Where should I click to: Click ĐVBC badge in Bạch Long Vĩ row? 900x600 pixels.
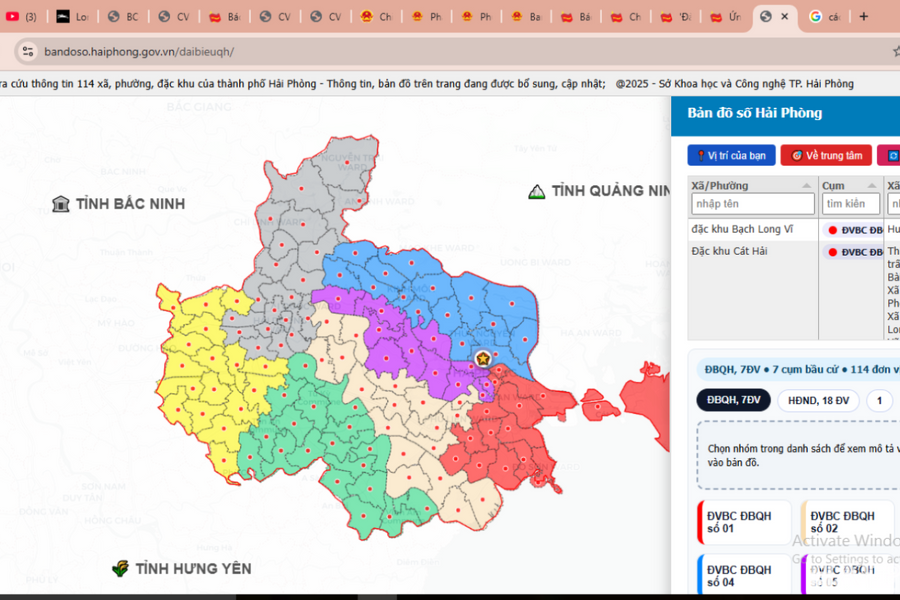[x=854, y=230]
